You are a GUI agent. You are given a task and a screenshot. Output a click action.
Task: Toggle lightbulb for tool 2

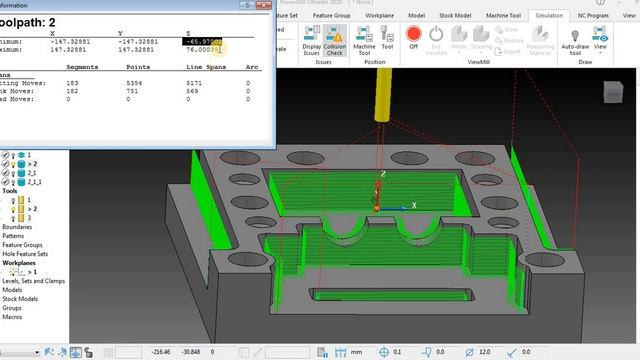13,209
